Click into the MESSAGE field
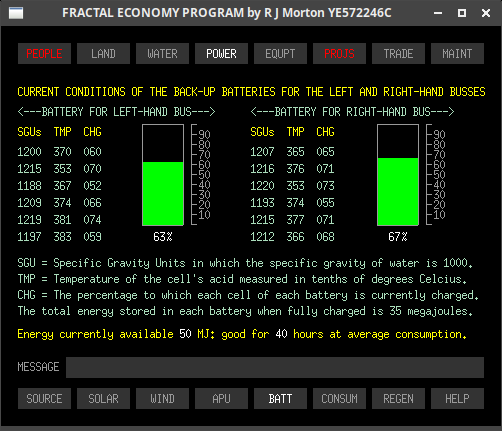502x431 pixels. tap(275, 367)
